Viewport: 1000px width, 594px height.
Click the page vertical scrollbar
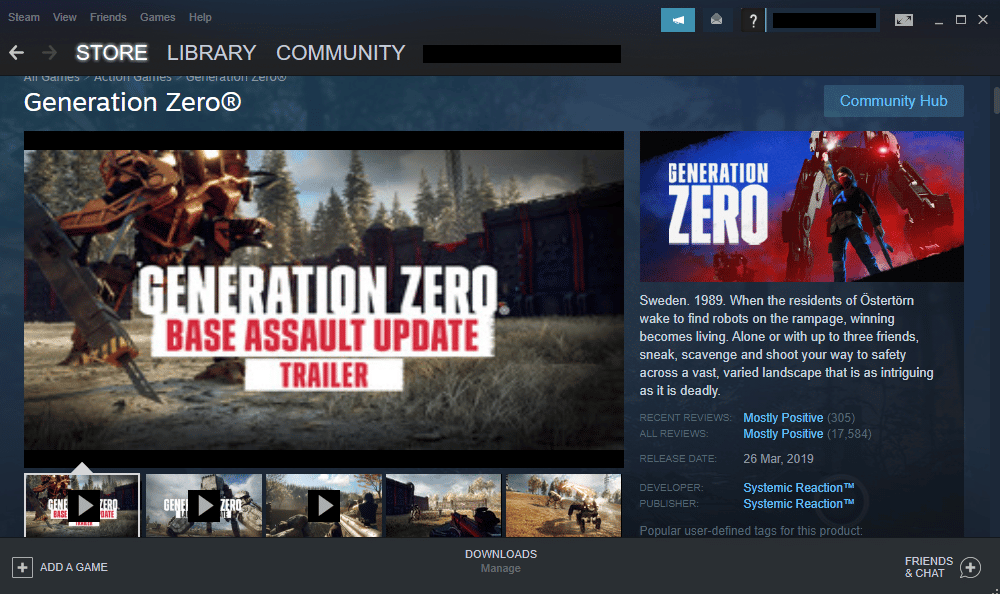click(996, 101)
